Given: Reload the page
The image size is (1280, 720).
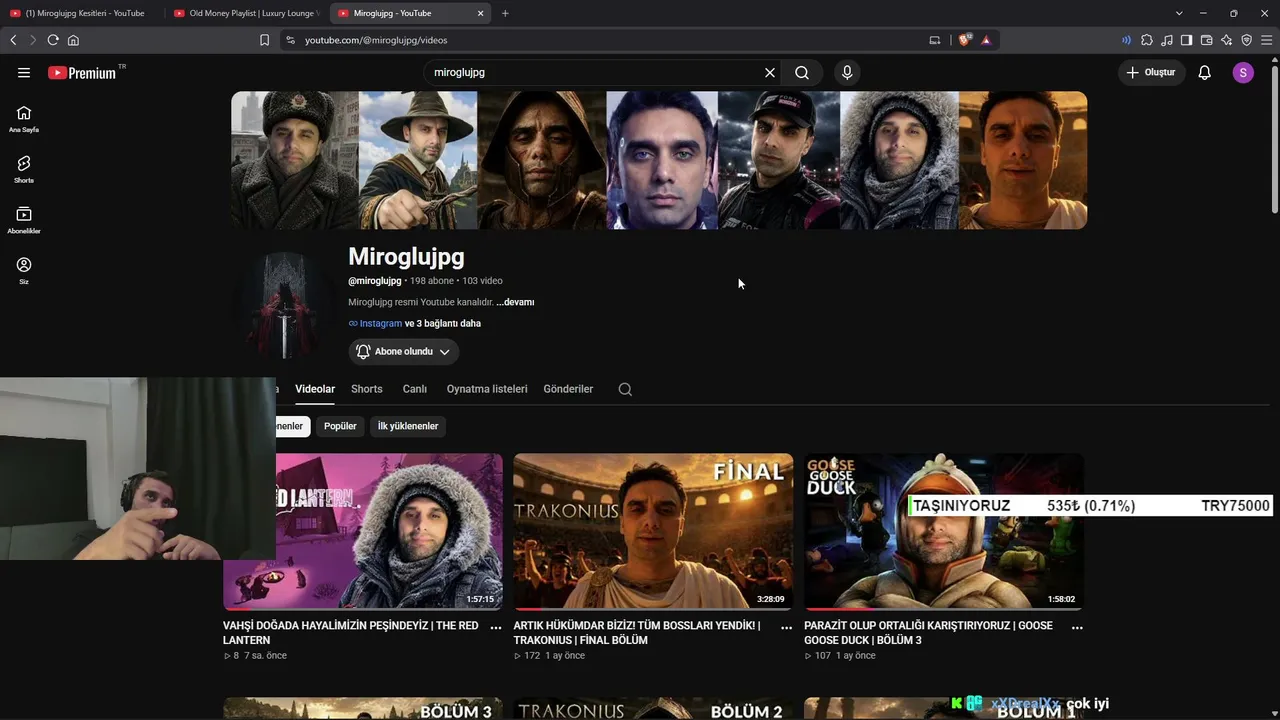Looking at the screenshot, I should 53,40.
